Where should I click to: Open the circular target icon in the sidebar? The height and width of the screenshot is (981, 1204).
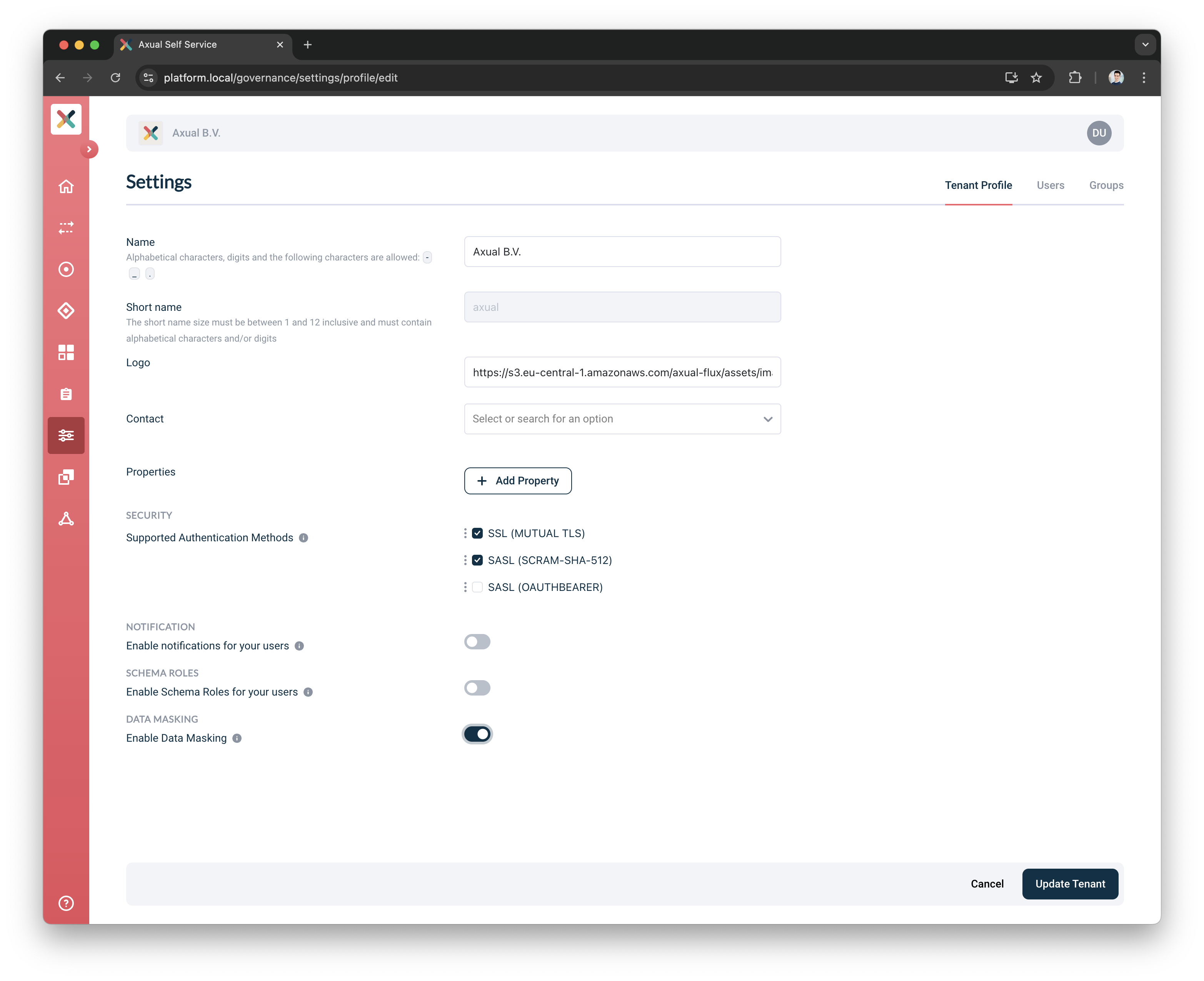[x=66, y=270]
